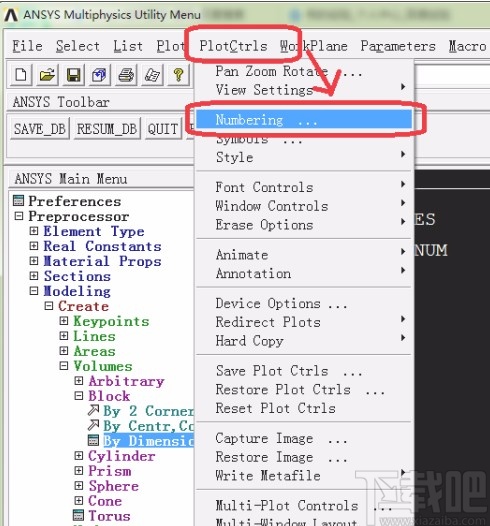Select Capture Image menu entry
490x526 pixels.
pos(304,438)
